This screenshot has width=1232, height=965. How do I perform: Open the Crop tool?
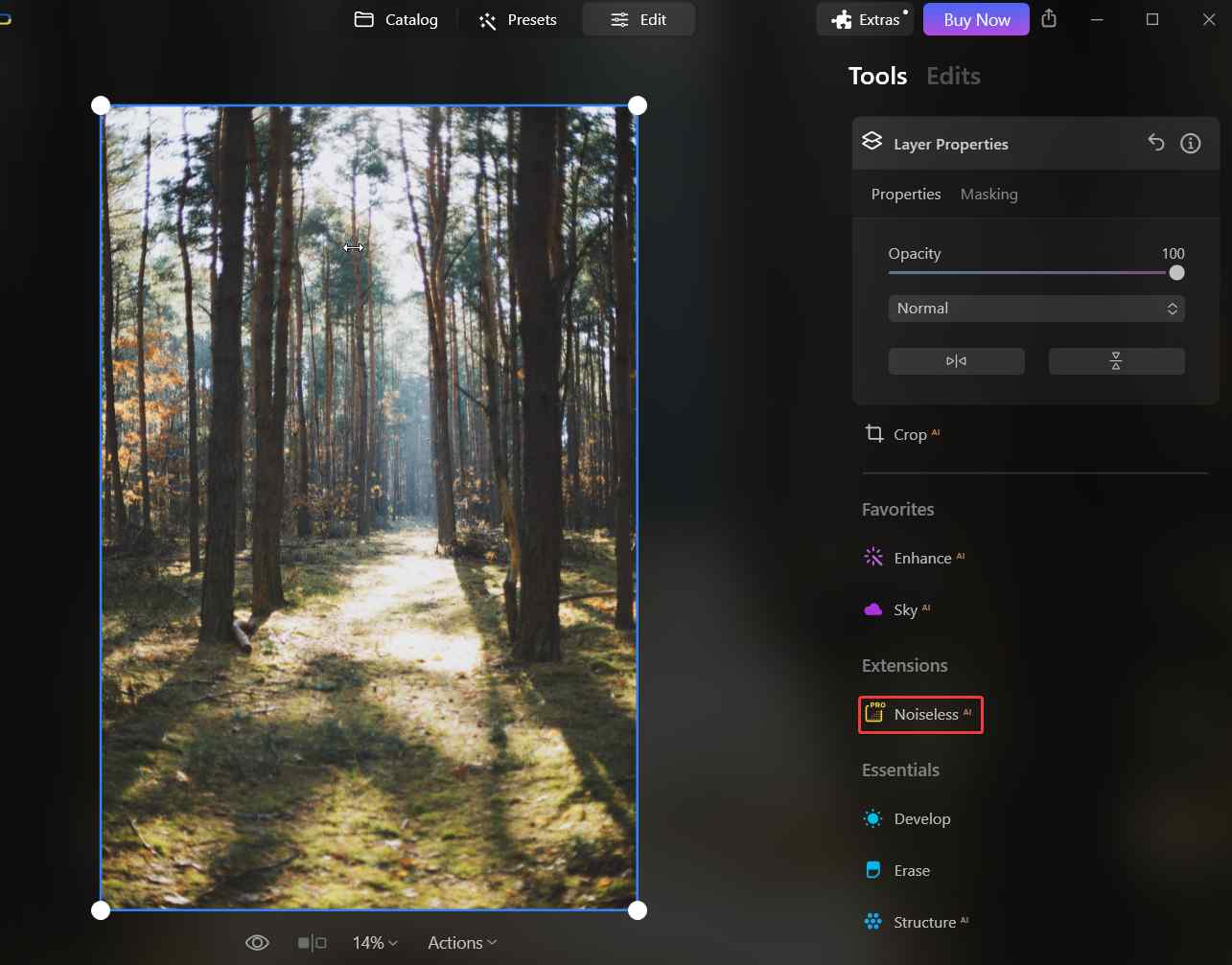coord(900,434)
